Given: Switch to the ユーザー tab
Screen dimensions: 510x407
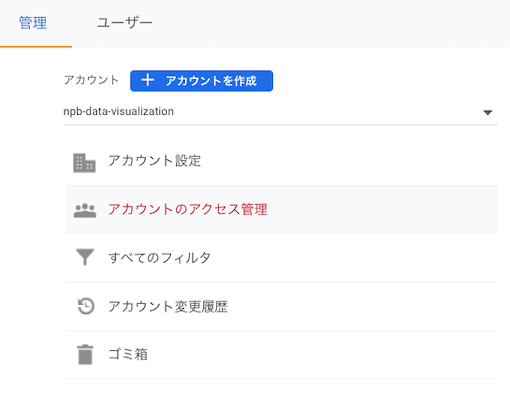Looking at the screenshot, I should point(125,23).
